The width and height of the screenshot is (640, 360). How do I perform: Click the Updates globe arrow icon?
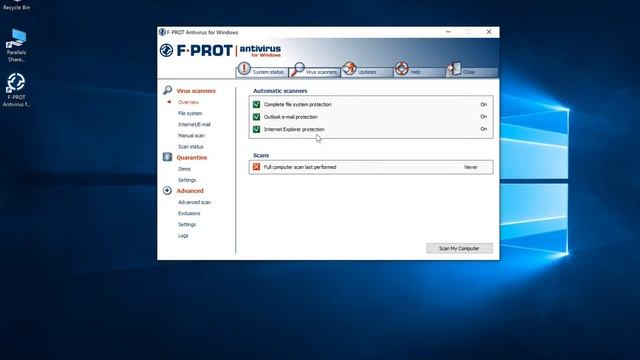click(x=349, y=68)
